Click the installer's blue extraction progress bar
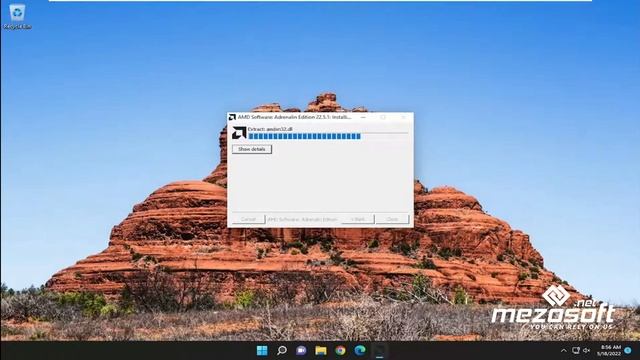The width and height of the screenshot is (640, 360). coord(328,136)
